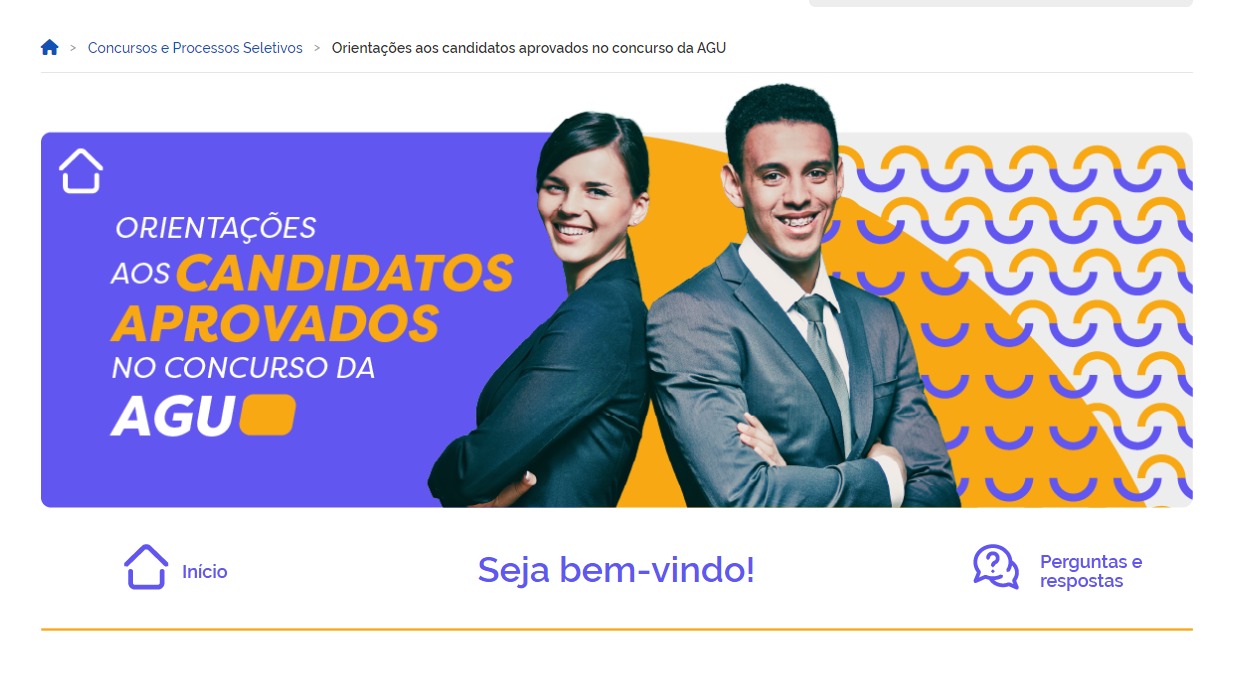Open Perguntas e respostas text link

pyautogui.click(x=1091, y=571)
